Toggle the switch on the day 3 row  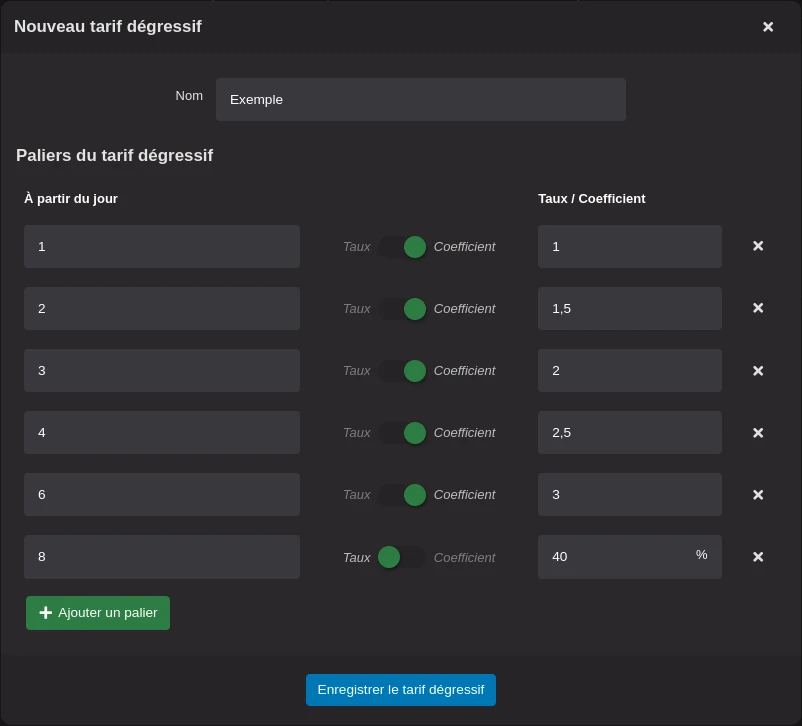point(402,371)
